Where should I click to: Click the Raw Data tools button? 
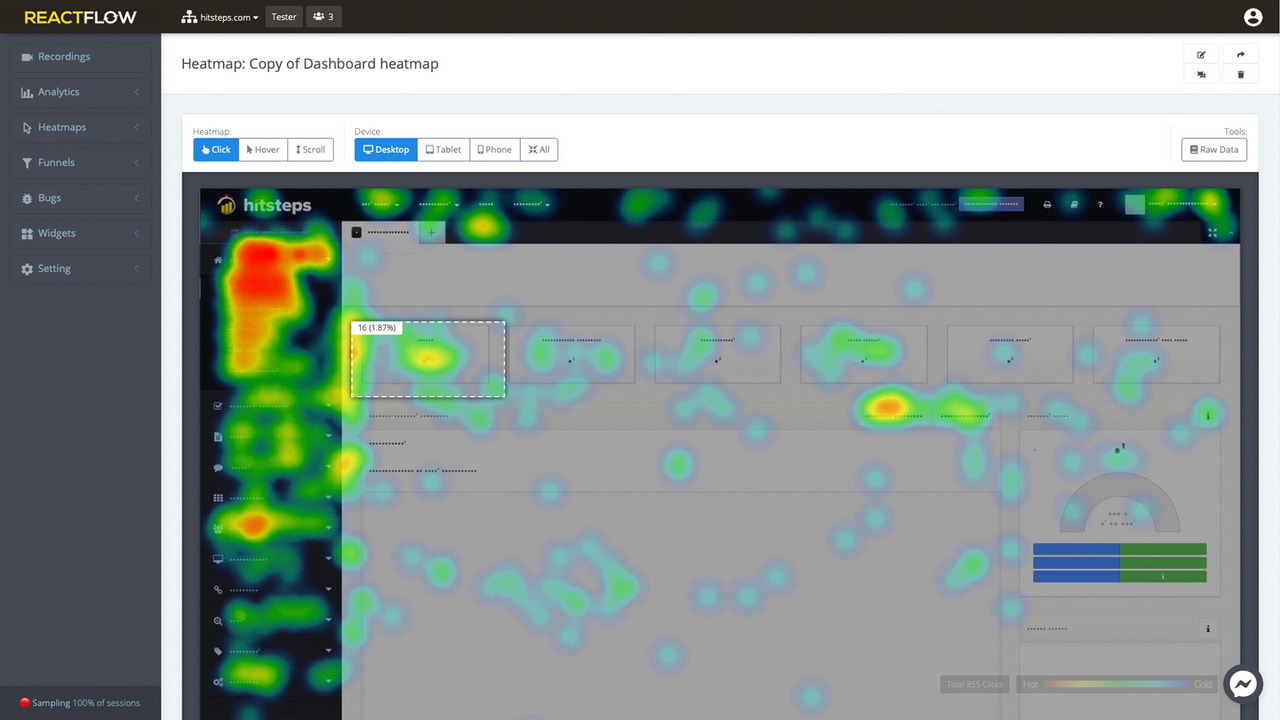pos(1213,149)
